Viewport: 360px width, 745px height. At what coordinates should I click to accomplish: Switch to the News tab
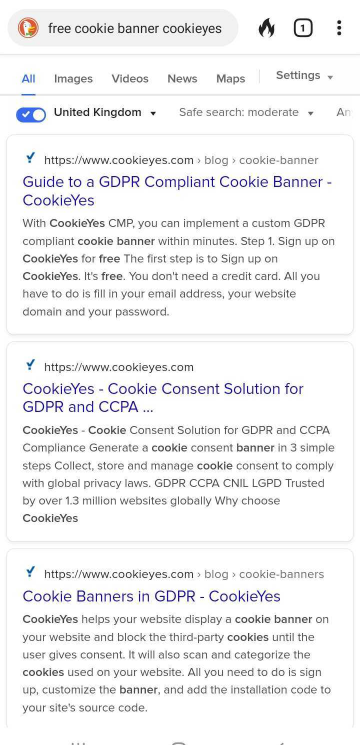click(x=182, y=78)
